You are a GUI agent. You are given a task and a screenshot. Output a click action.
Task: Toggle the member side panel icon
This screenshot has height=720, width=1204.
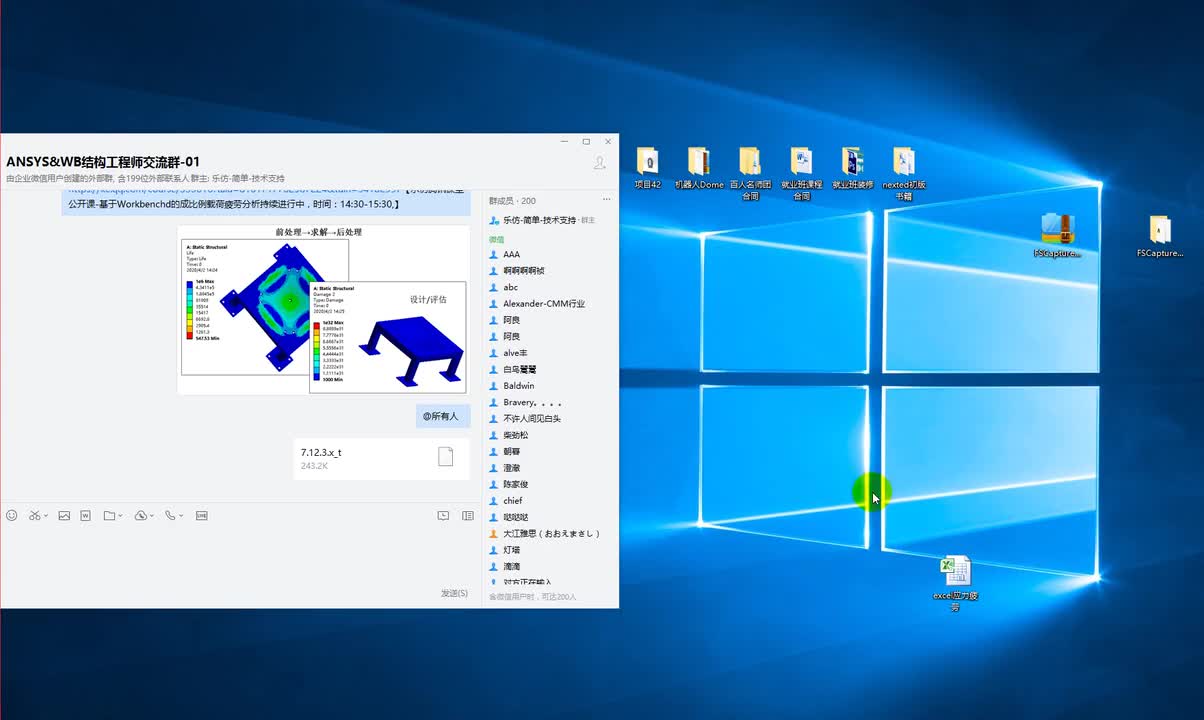[x=468, y=516]
